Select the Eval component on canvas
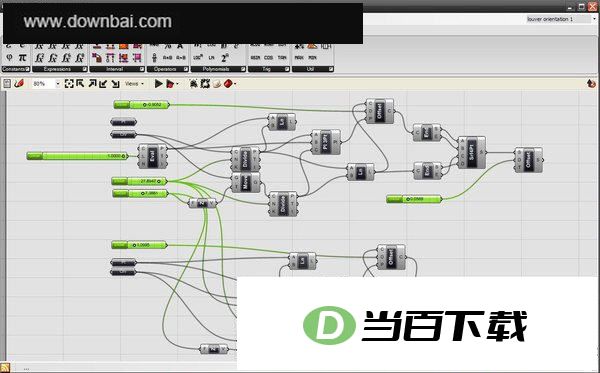Viewport: 600px width, 373px height. tap(152, 156)
